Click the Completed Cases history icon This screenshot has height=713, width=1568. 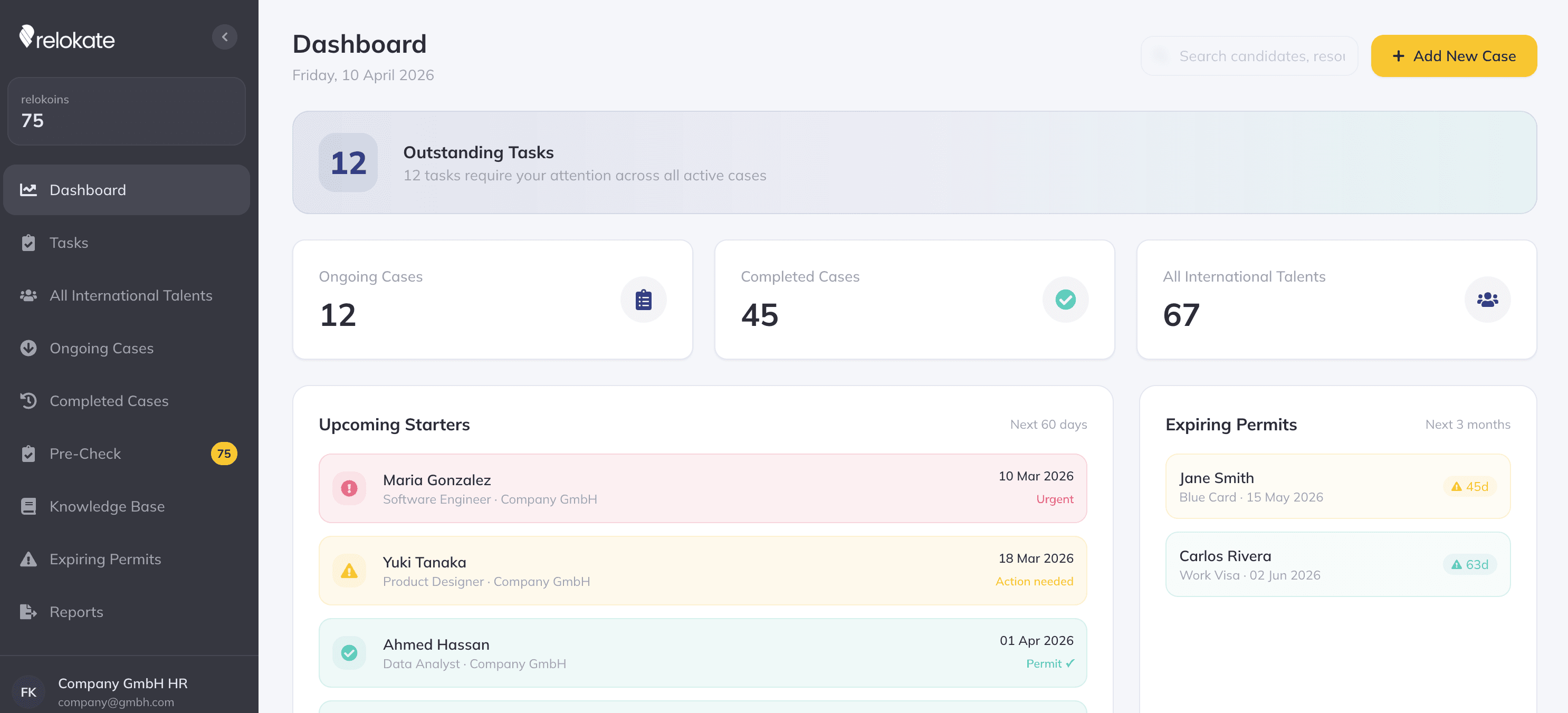(28, 401)
